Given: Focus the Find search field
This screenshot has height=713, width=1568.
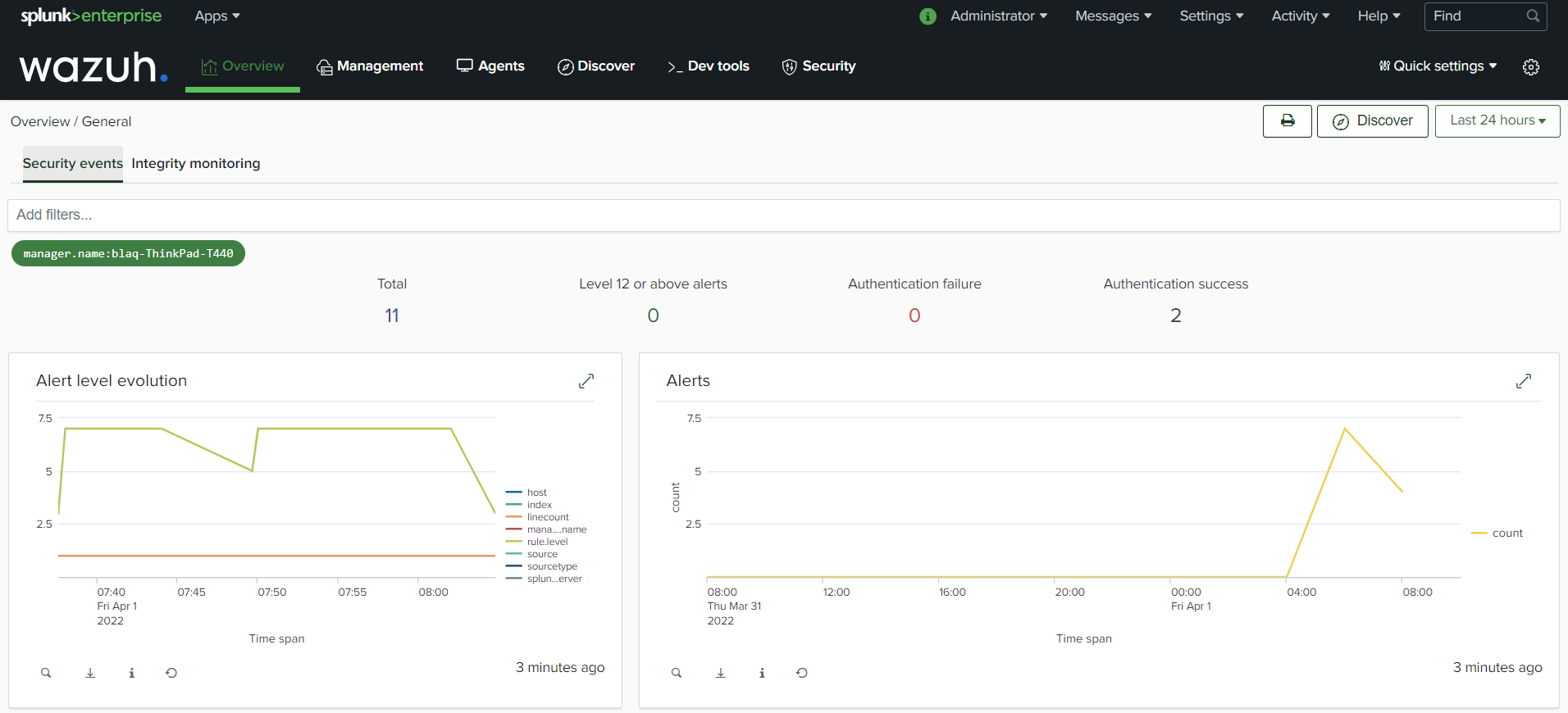Looking at the screenshot, I should [x=1486, y=16].
